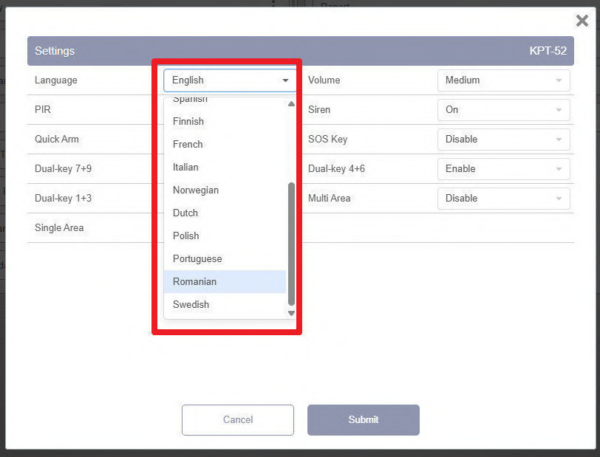This screenshot has width=600, height=457.
Task: Choose Norwegian from the dropdown list
Action: (225, 190)
